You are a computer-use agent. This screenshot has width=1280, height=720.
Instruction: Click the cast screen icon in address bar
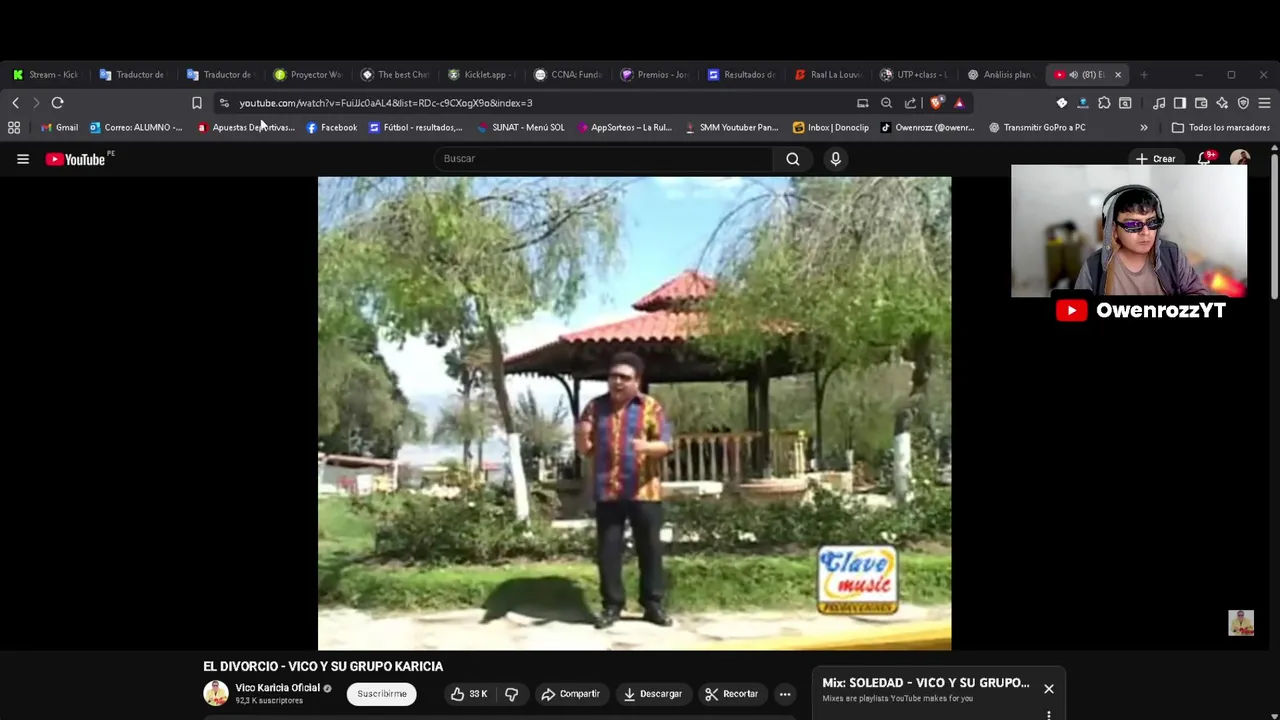point(862,103)
